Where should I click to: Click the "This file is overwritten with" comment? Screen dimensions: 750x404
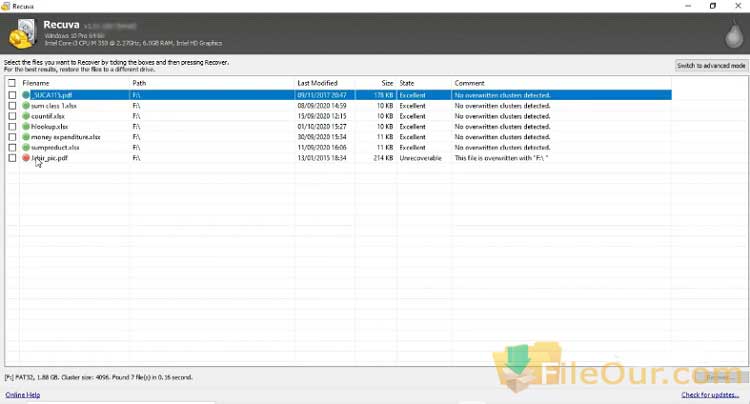501,158
